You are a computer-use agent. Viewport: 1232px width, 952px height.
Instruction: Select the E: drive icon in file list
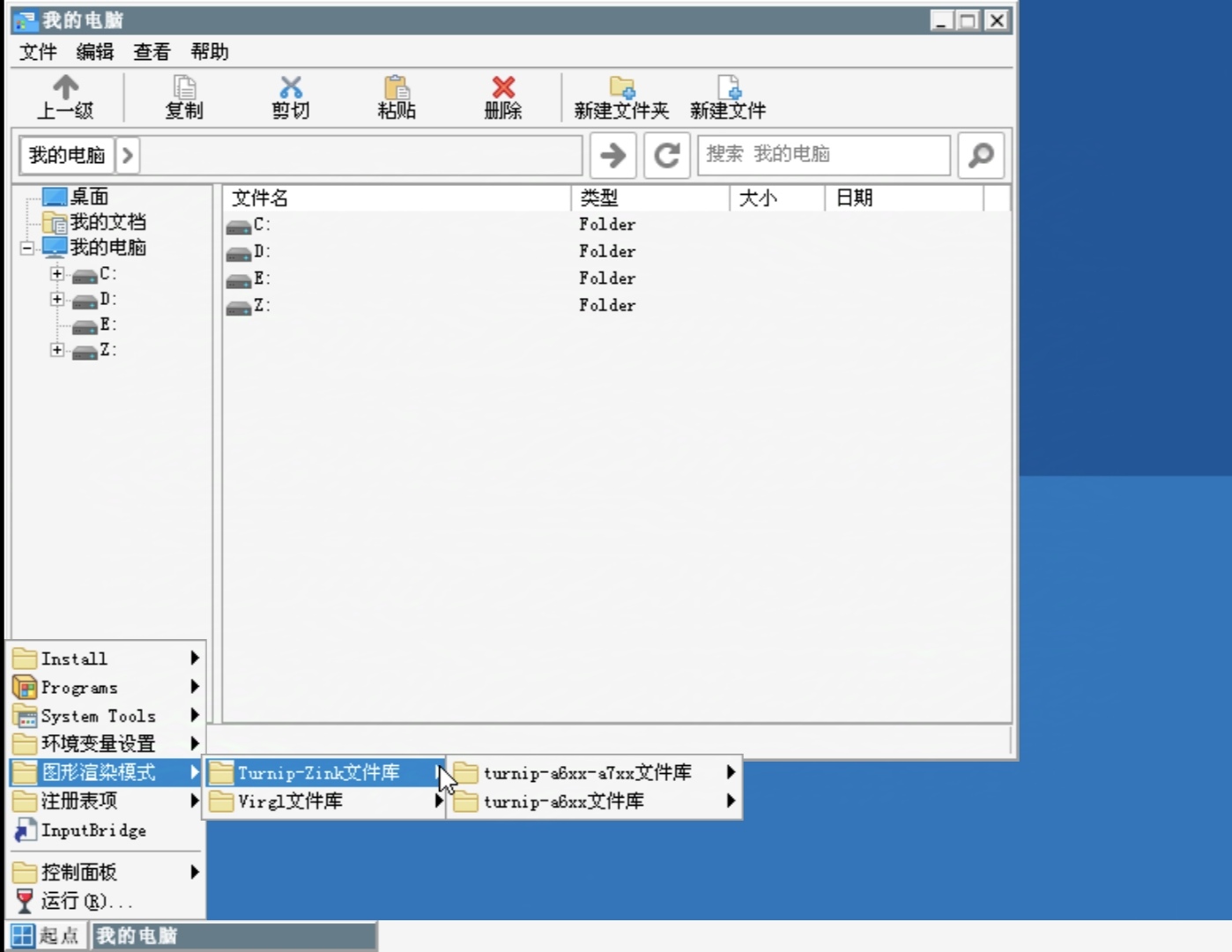(239, 280)
